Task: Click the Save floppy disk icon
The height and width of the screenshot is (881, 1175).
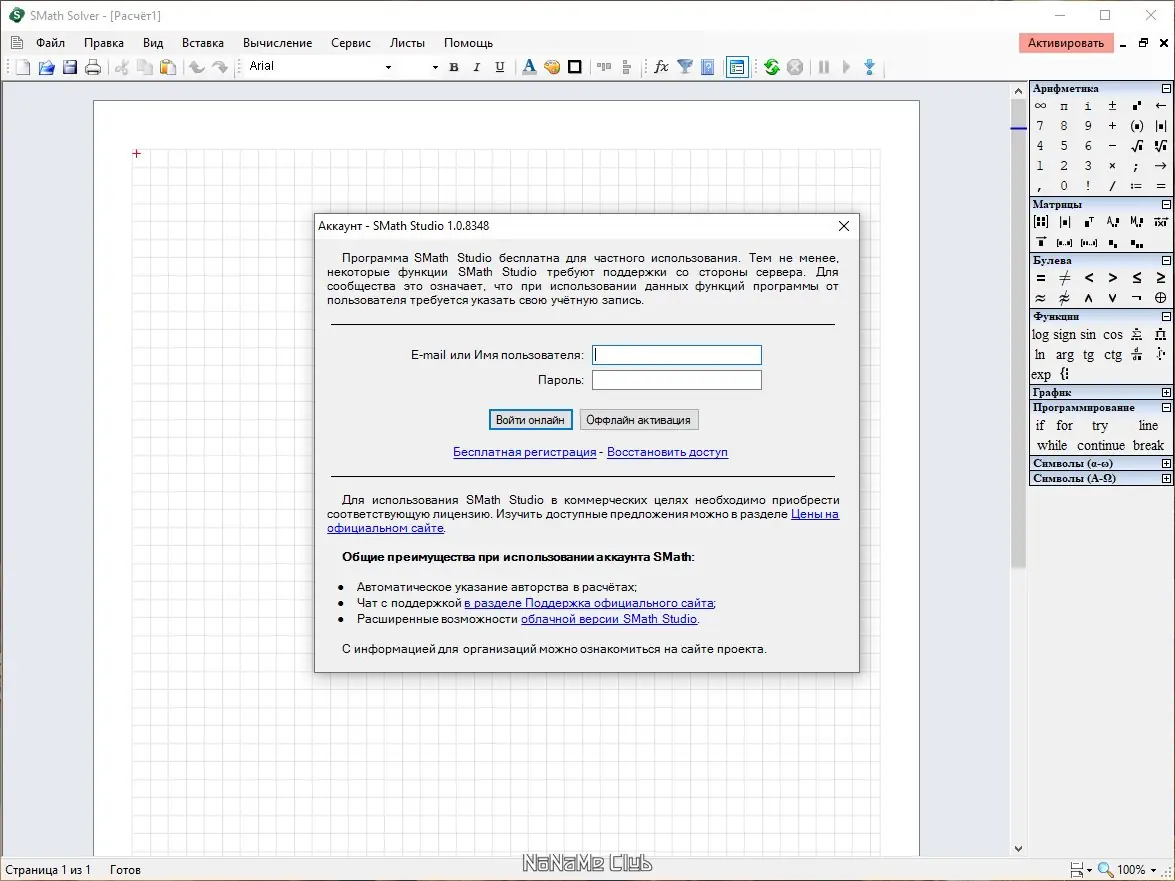Action: 70,67
